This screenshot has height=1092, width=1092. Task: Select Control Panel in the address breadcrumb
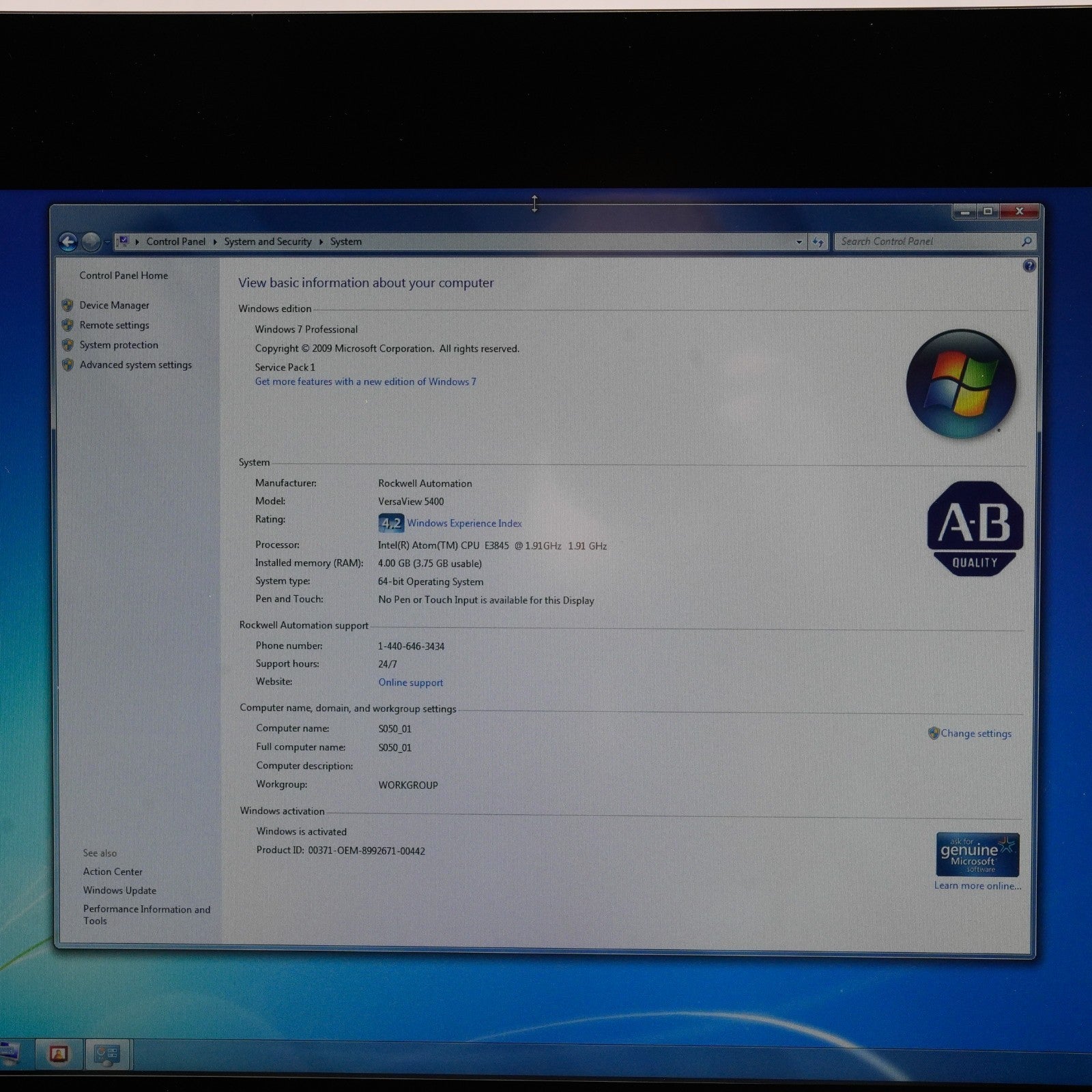point(175,242)
